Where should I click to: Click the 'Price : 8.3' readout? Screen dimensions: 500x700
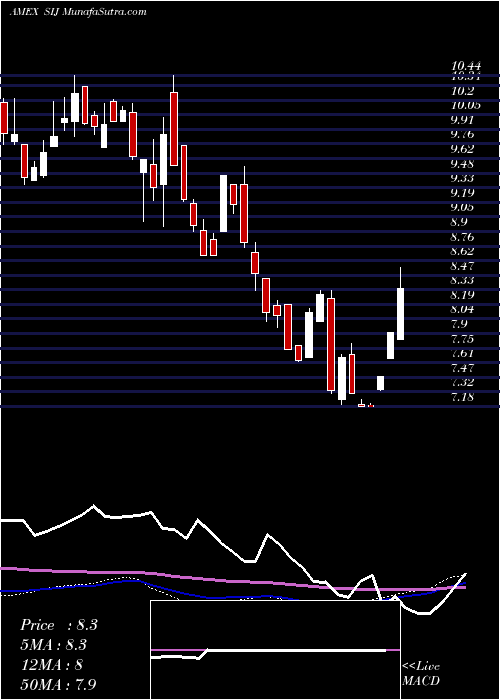pos(59,625)
